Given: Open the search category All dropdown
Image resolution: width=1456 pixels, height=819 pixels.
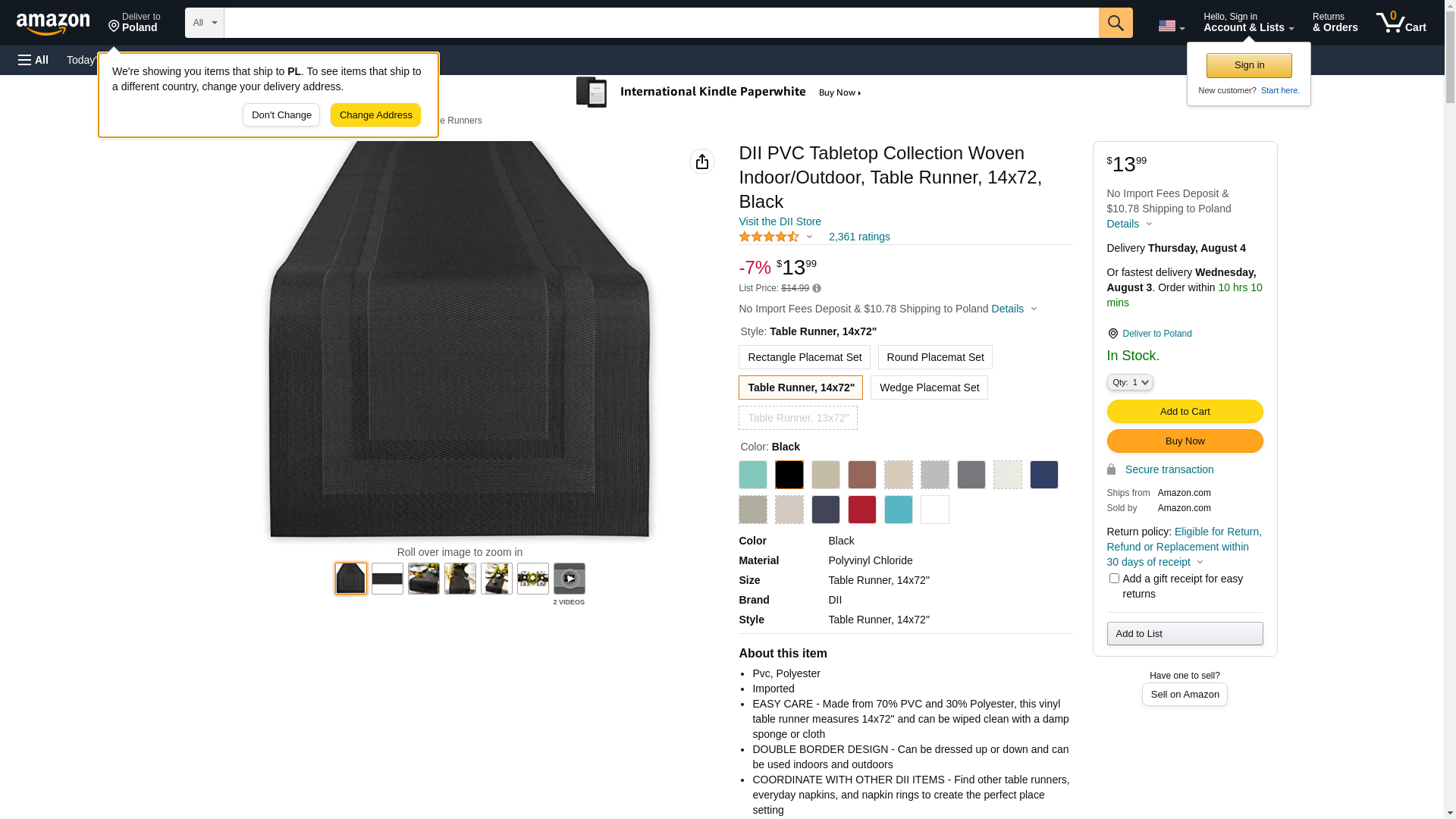Looking at the screenshot, I should click(x=204, y=23).
